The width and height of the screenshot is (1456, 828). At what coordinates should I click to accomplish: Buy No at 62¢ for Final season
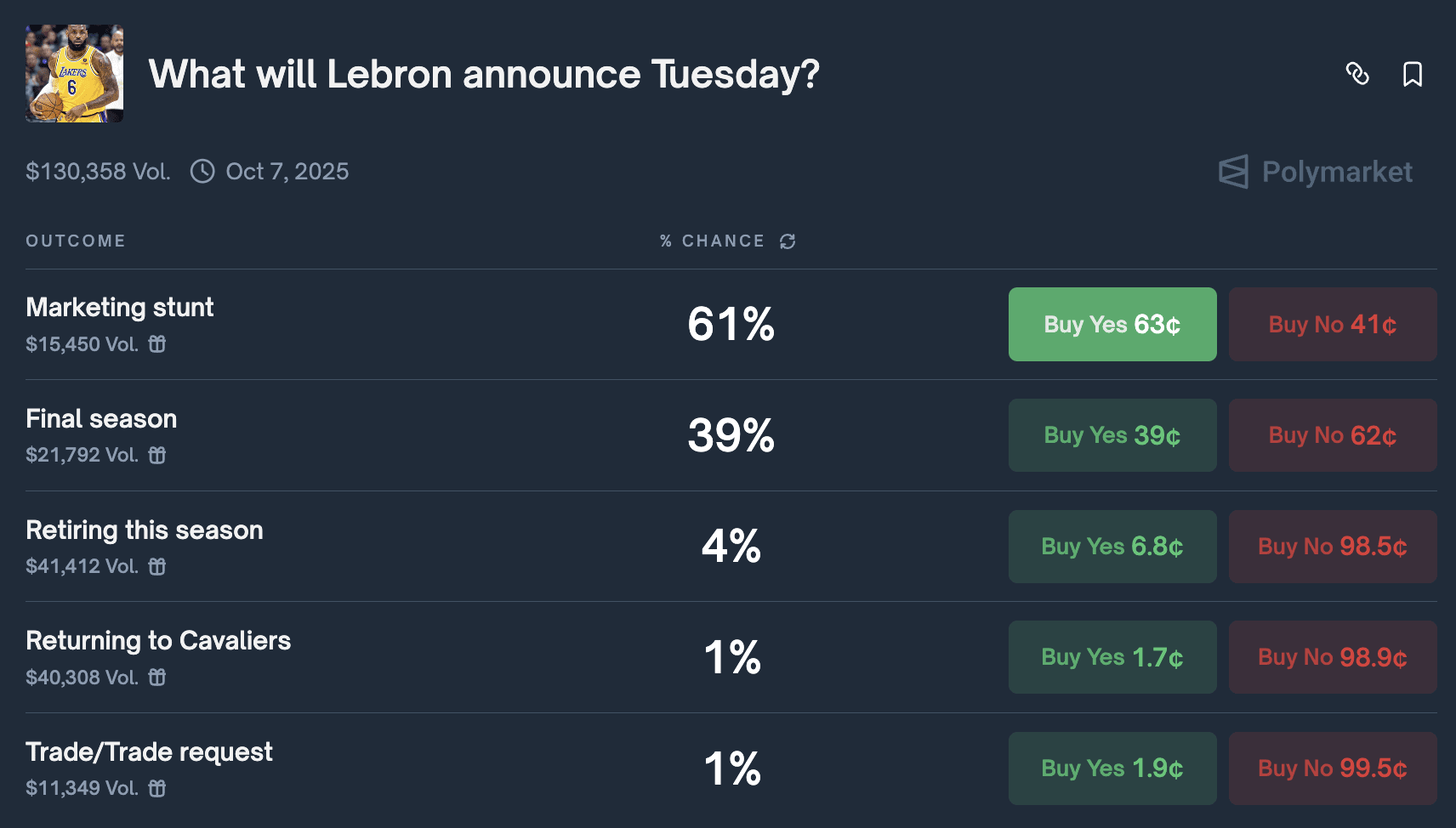click(1332, 435)
